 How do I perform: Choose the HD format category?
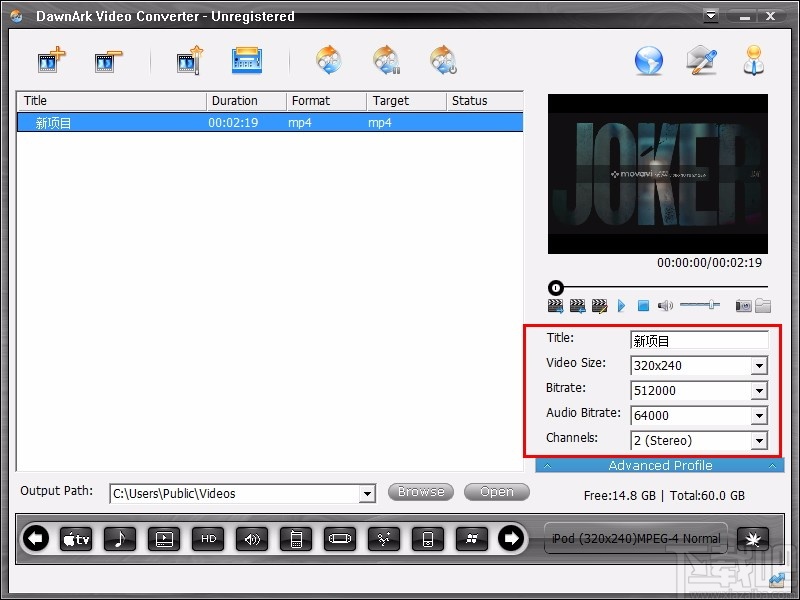tap(208, 539)
